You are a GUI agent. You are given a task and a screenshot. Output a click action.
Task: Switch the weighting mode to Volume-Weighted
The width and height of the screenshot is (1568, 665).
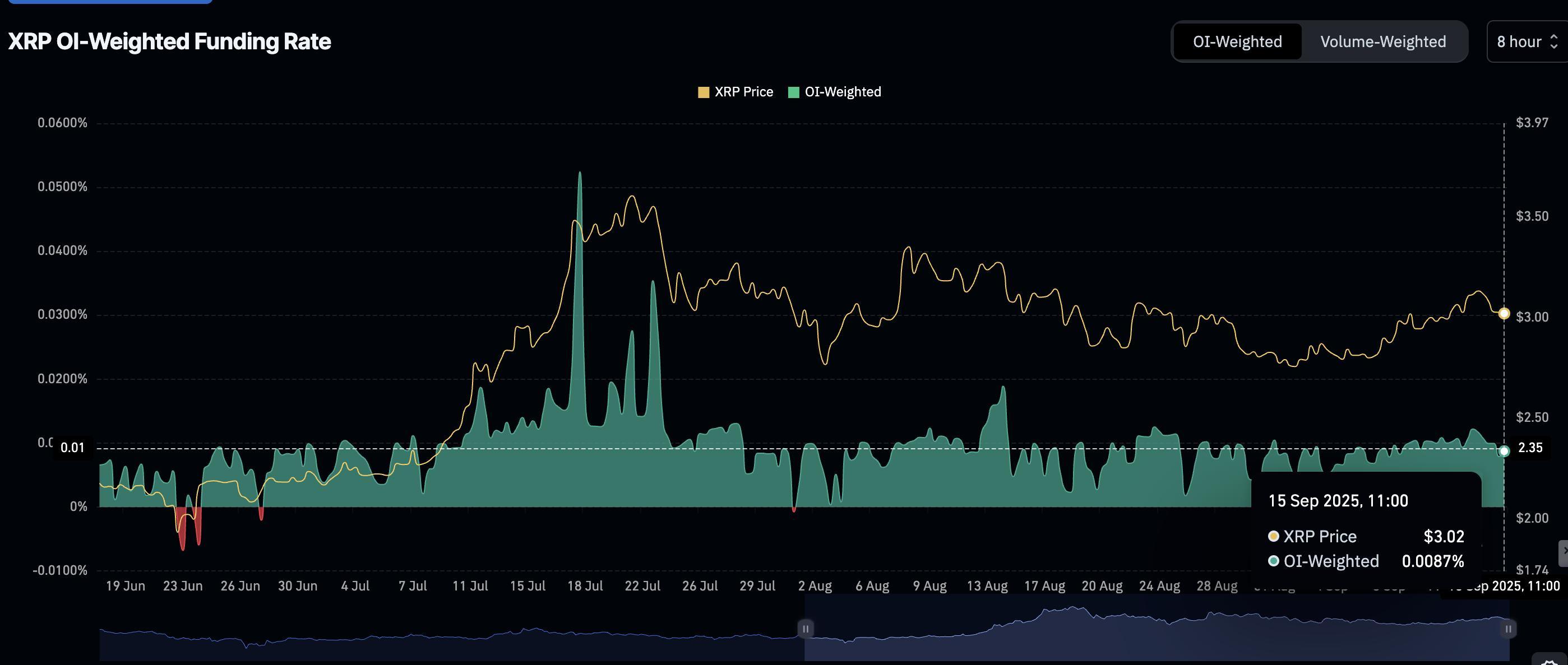1382,41
